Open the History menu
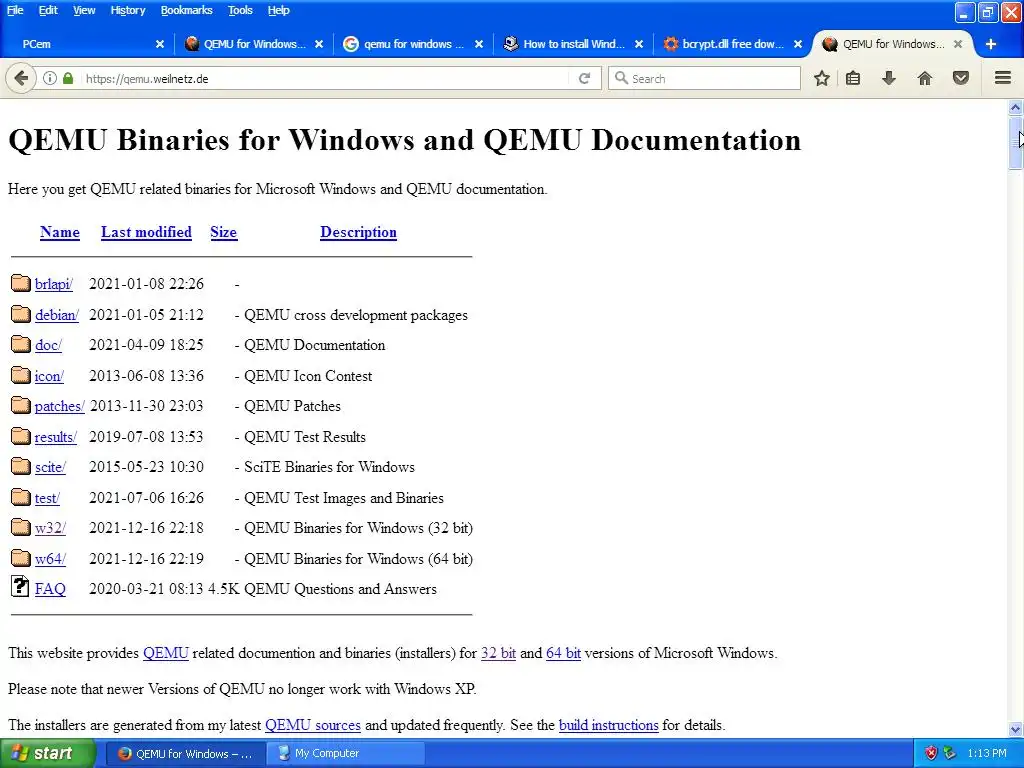This screenshot has height=768, width=1024. pos(127,10)
